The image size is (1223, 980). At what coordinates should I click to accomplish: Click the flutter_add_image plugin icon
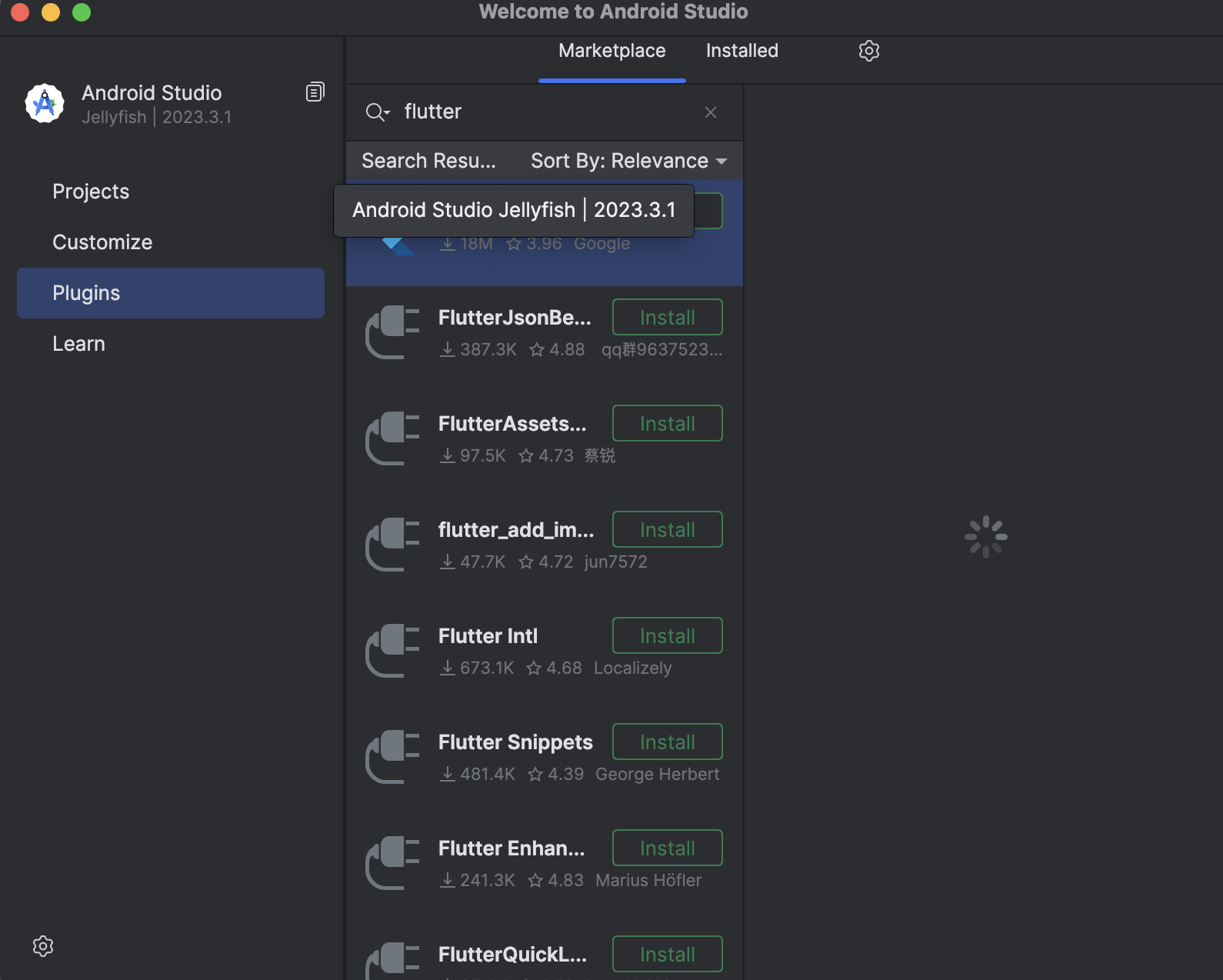[x=392, y=545]
